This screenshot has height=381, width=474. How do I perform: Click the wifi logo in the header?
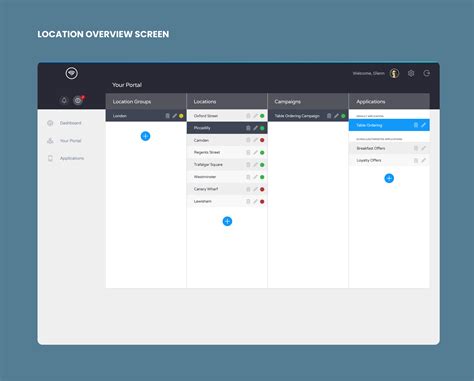pyautogui.click(x=72, y=73)
